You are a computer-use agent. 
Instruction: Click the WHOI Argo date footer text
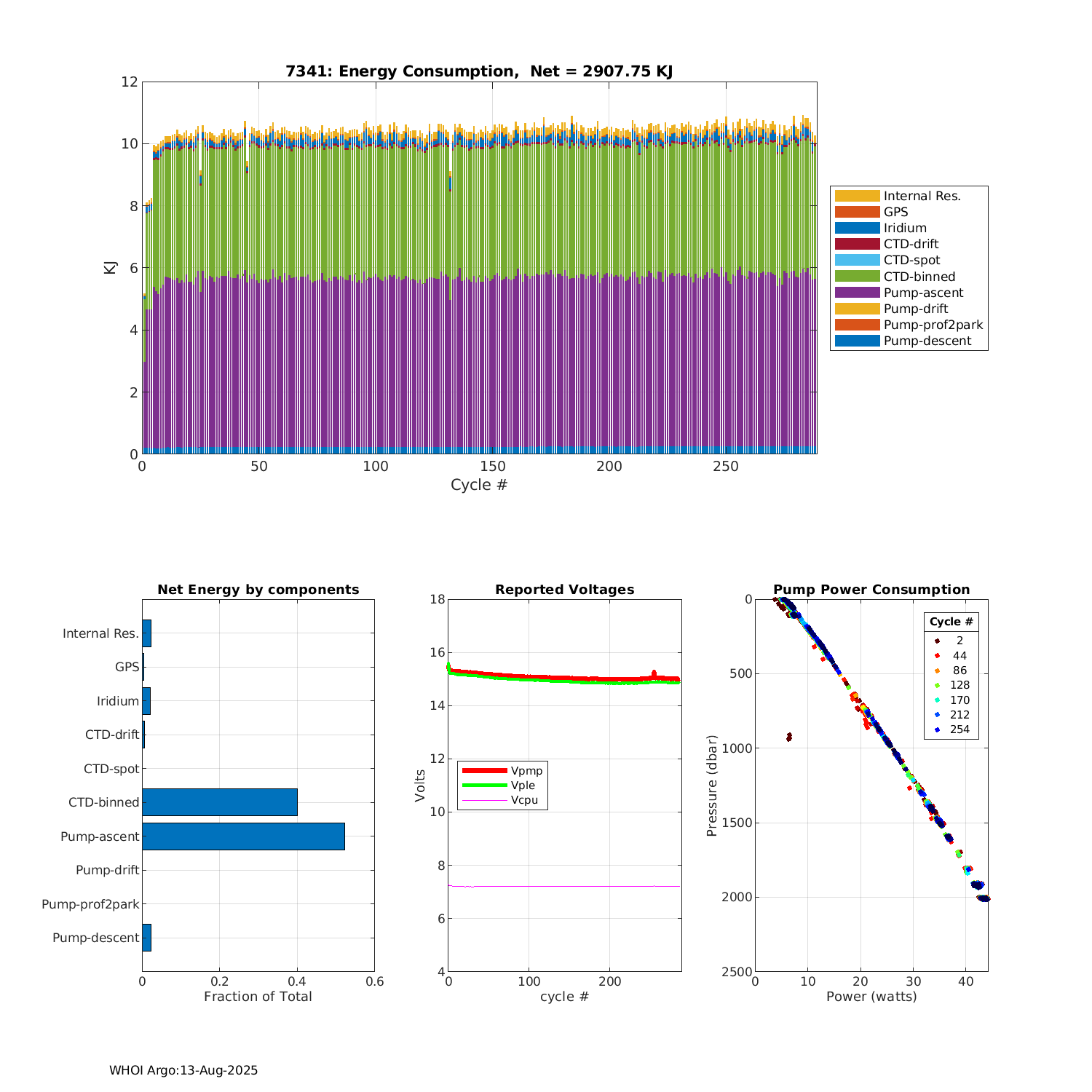[183, 1070]
